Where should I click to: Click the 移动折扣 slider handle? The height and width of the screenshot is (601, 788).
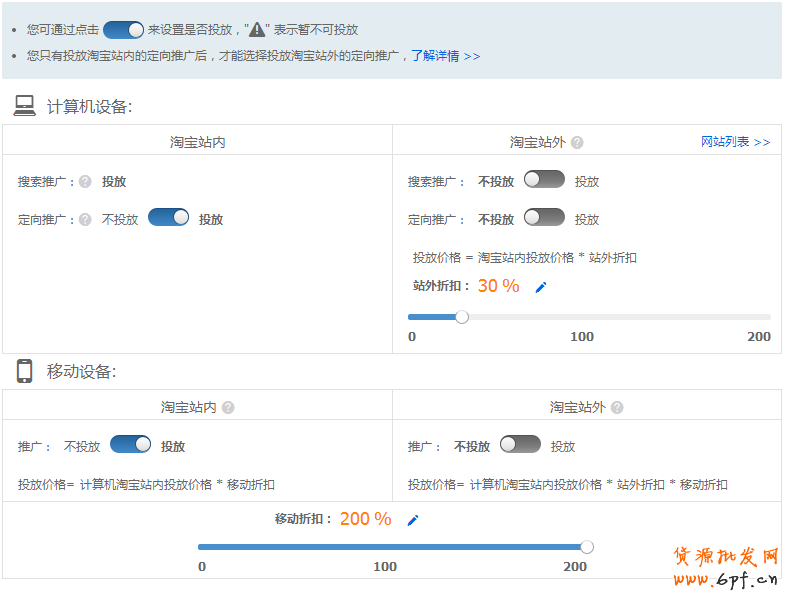coord(587,547)
